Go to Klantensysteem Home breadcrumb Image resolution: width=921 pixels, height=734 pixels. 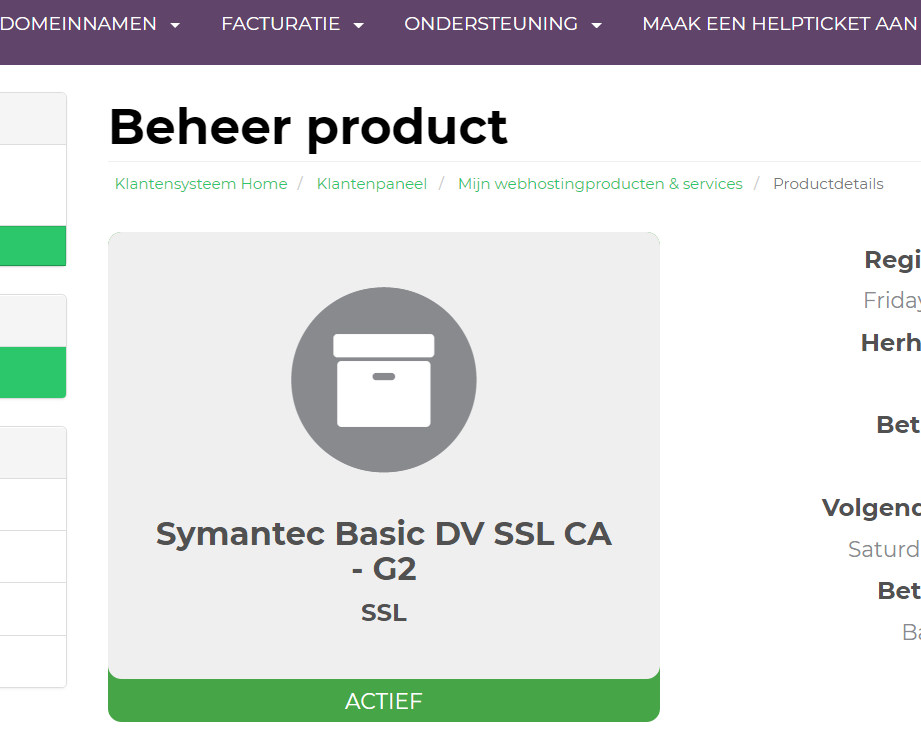click(x=201, y=184)
